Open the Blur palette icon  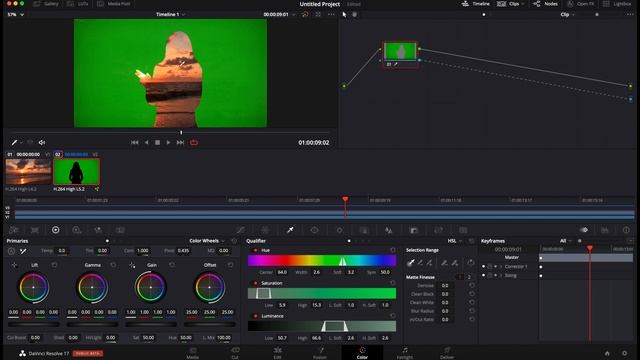coord(389,230)
